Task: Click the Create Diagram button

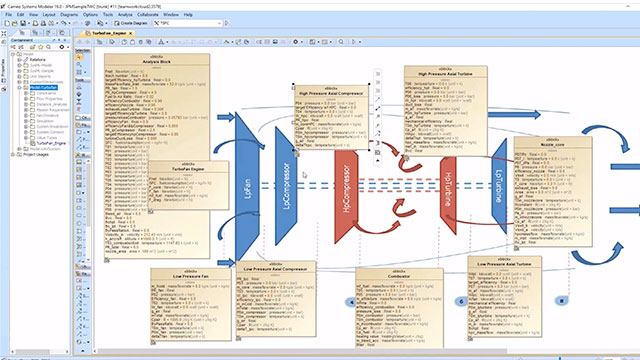Action: tap(131, 23)
